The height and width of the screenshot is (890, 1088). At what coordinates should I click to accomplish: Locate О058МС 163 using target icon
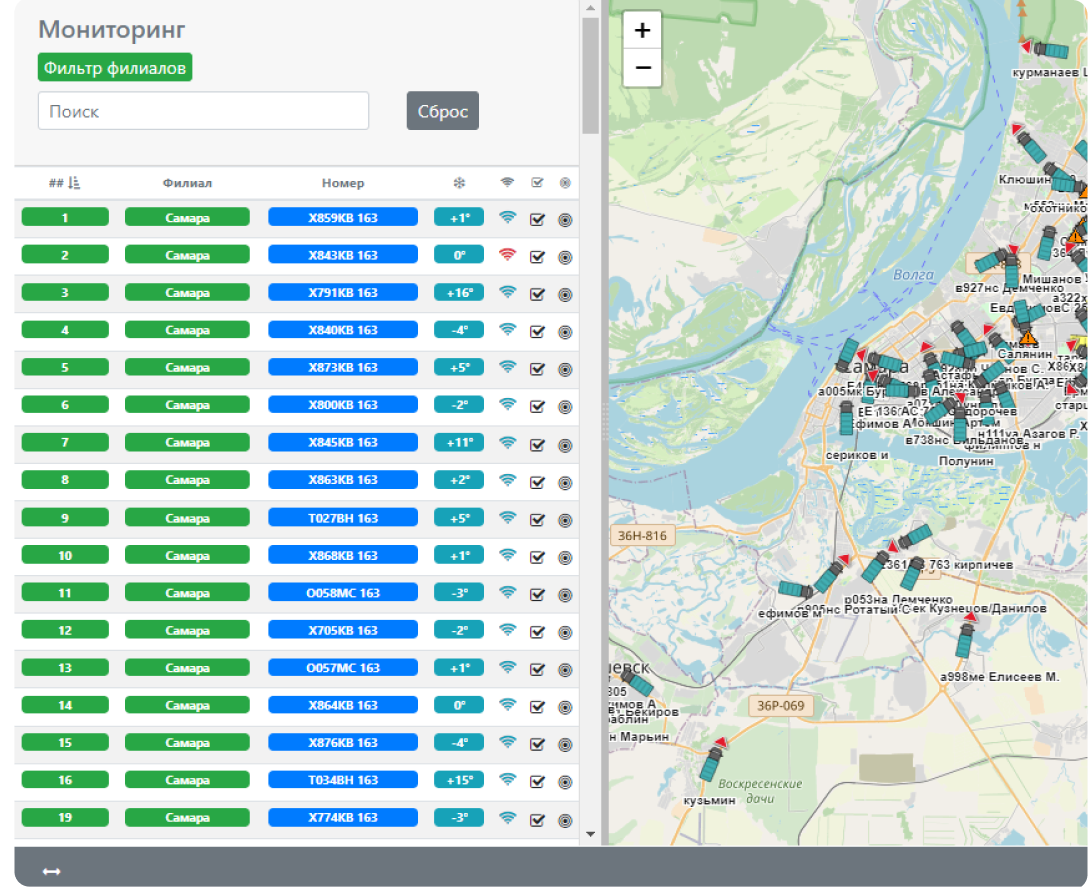[565, 595]
